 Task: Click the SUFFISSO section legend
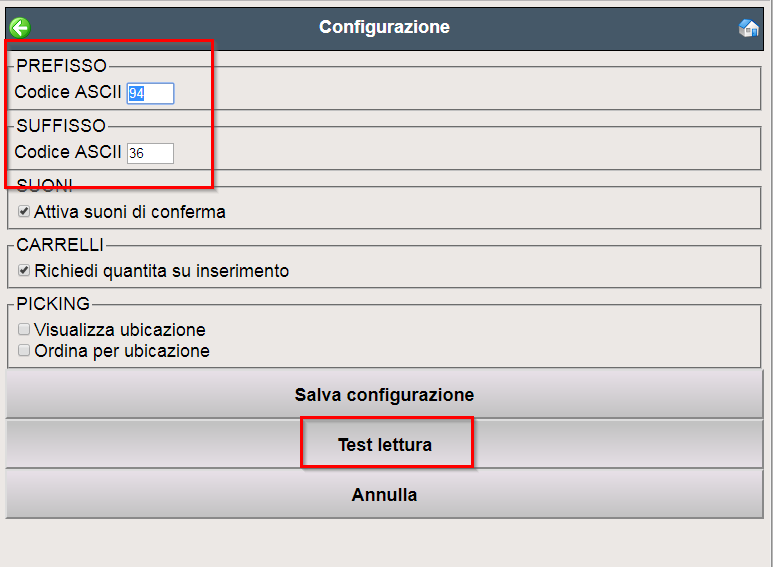(61, 126)
